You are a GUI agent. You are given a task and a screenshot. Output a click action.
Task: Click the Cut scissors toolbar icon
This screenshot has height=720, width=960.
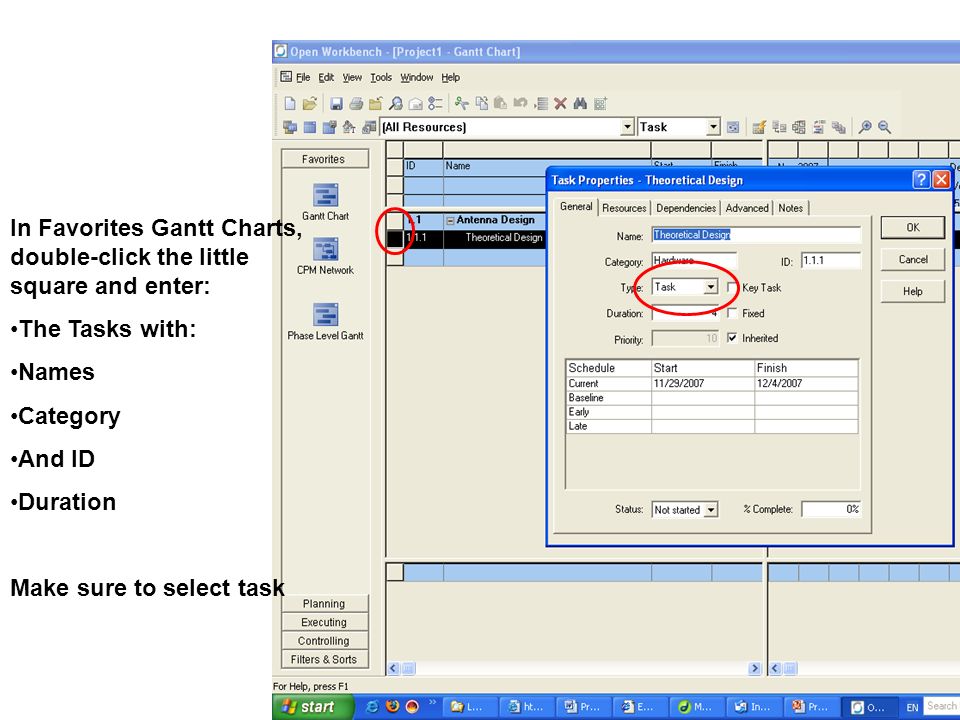pyautogui.click(x=462, y=103)
